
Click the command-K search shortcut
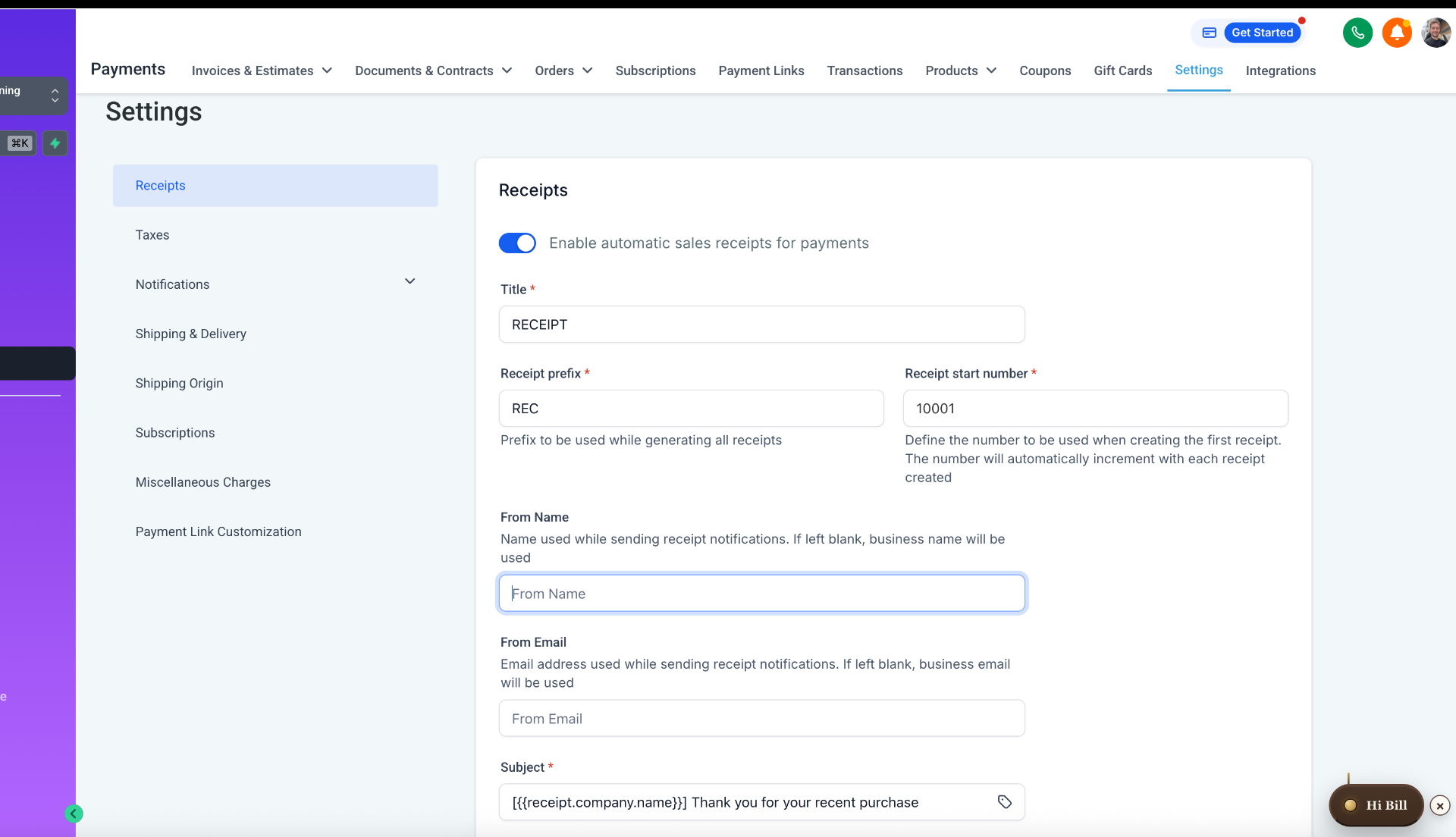point(20,143)
